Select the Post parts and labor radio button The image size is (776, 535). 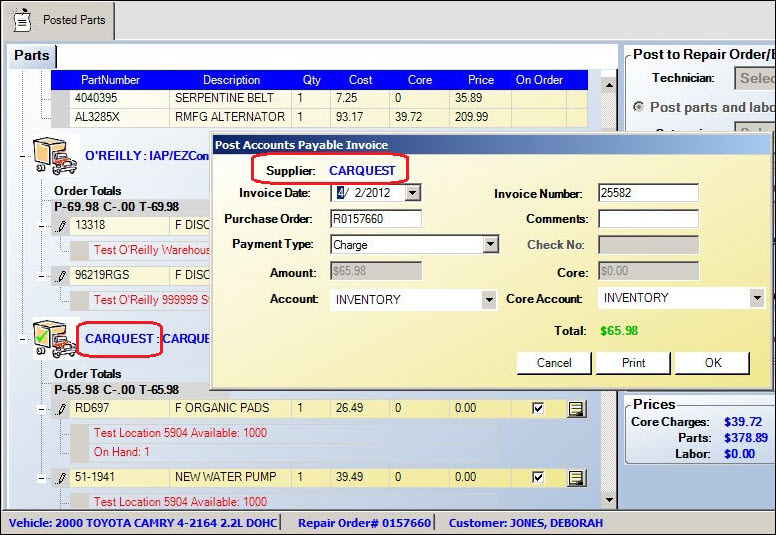point(639,107)
